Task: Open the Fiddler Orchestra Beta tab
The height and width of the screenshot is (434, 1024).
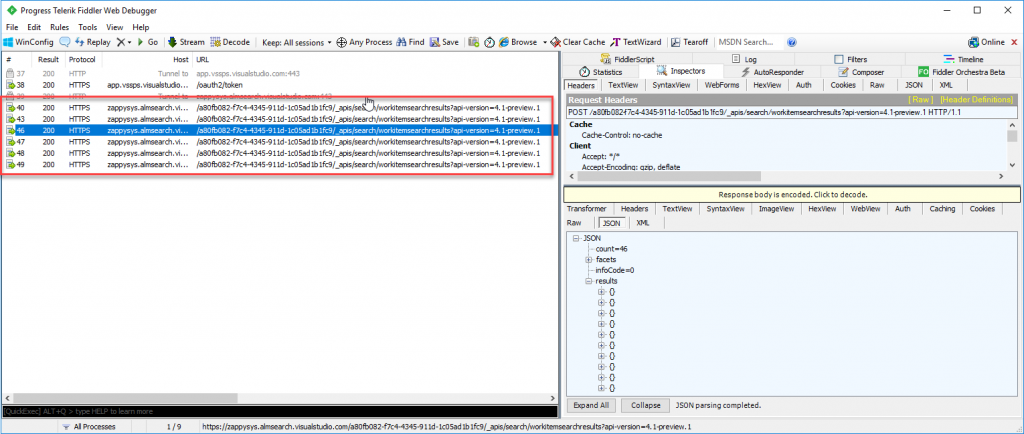Action: coord(961,72)
